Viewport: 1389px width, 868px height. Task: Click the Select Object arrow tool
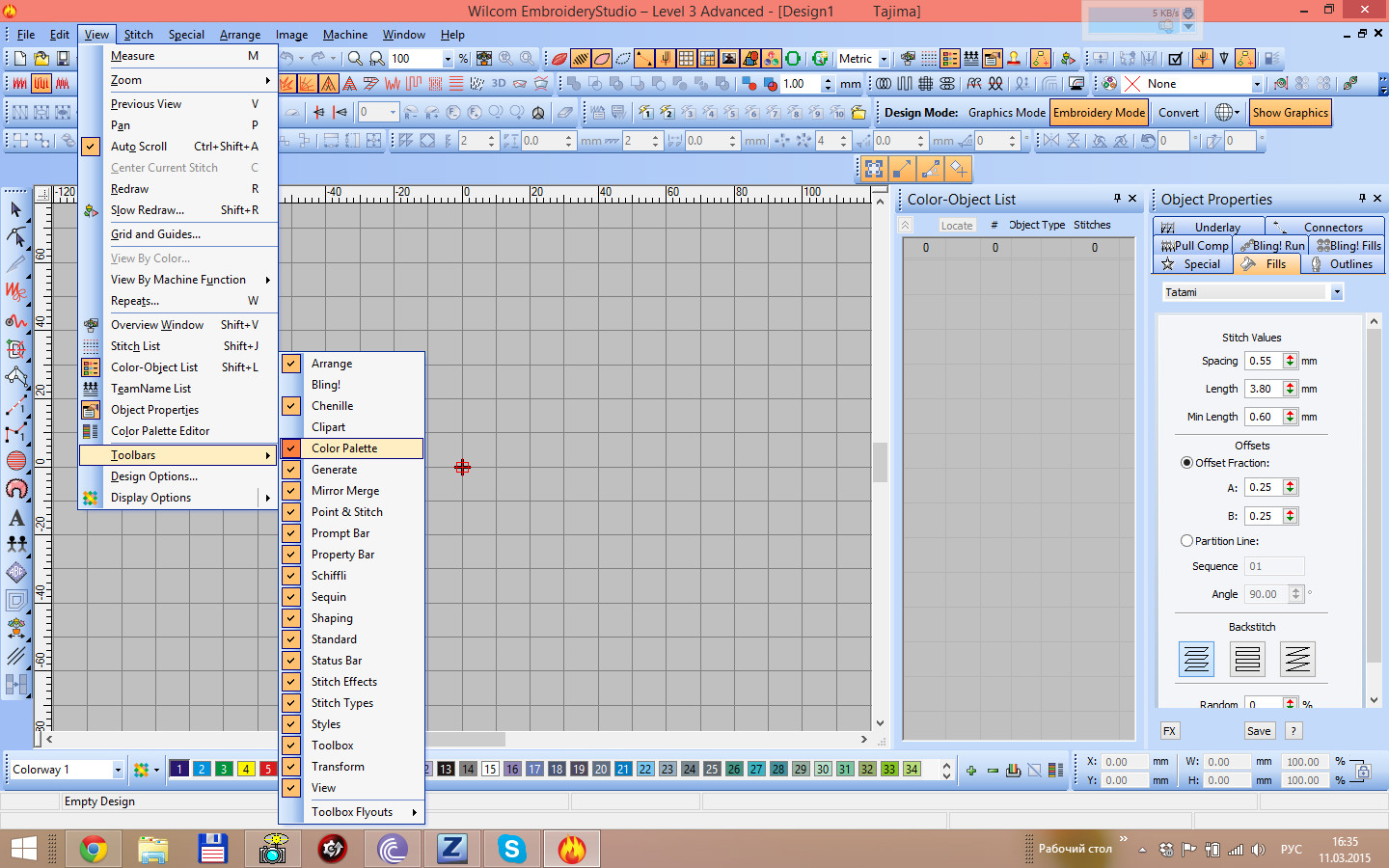[16, 209]
